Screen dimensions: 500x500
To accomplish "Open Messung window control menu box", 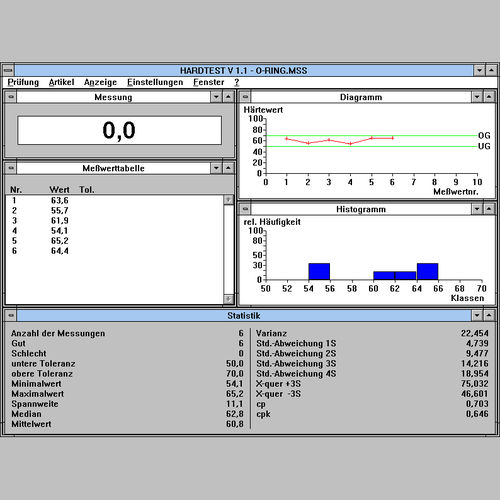I will 11,97.
